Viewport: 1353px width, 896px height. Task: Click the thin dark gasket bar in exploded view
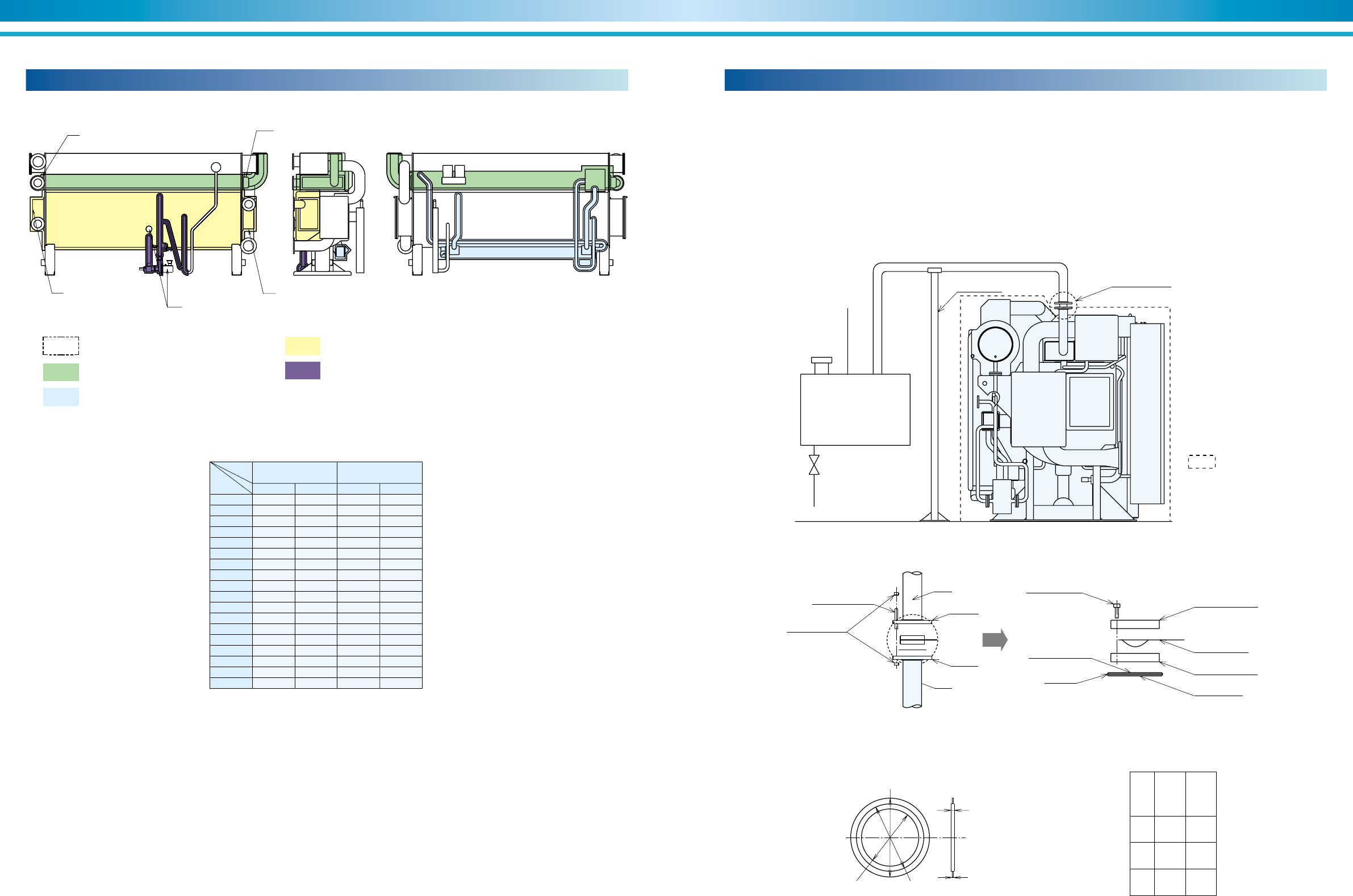coord(1135,674)
